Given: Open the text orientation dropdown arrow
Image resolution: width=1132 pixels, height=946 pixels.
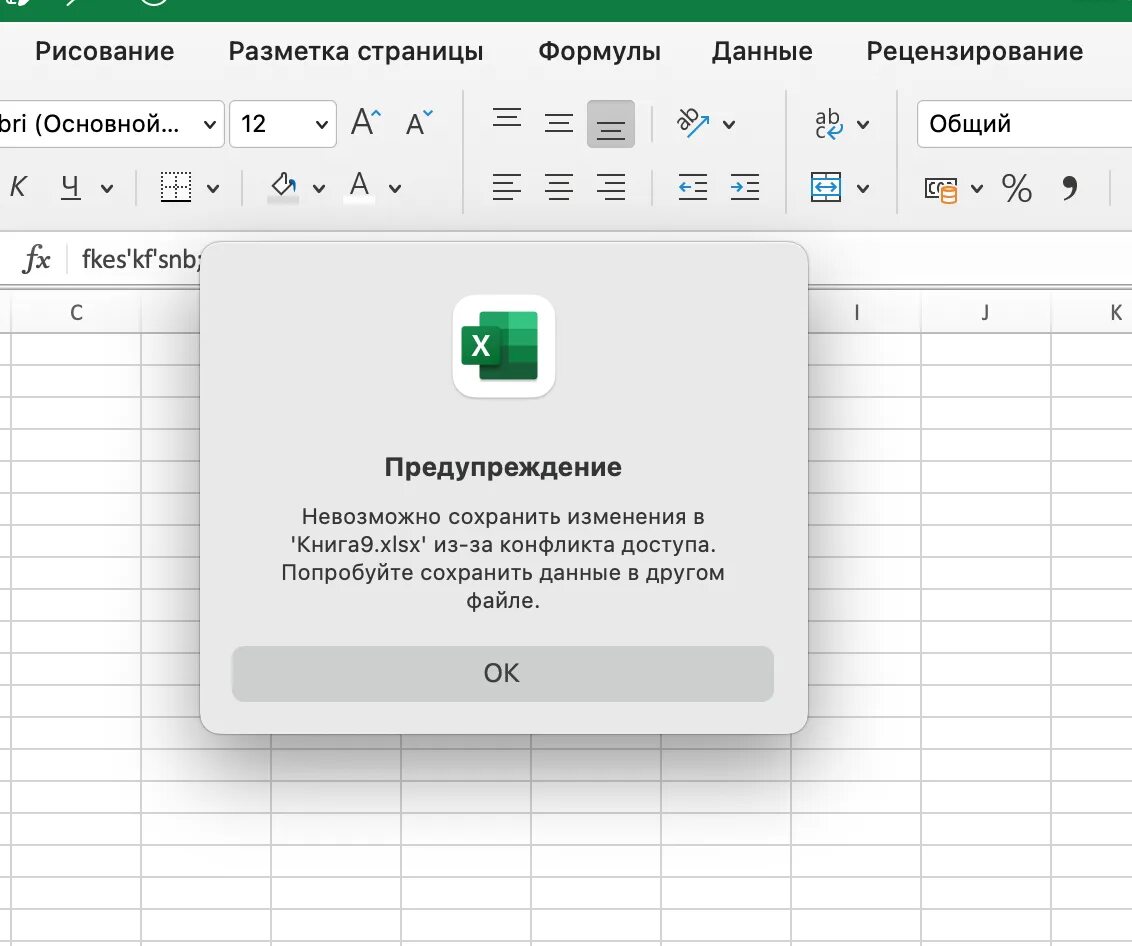Looking at the screenshot, I should click(x=729, y=124).
